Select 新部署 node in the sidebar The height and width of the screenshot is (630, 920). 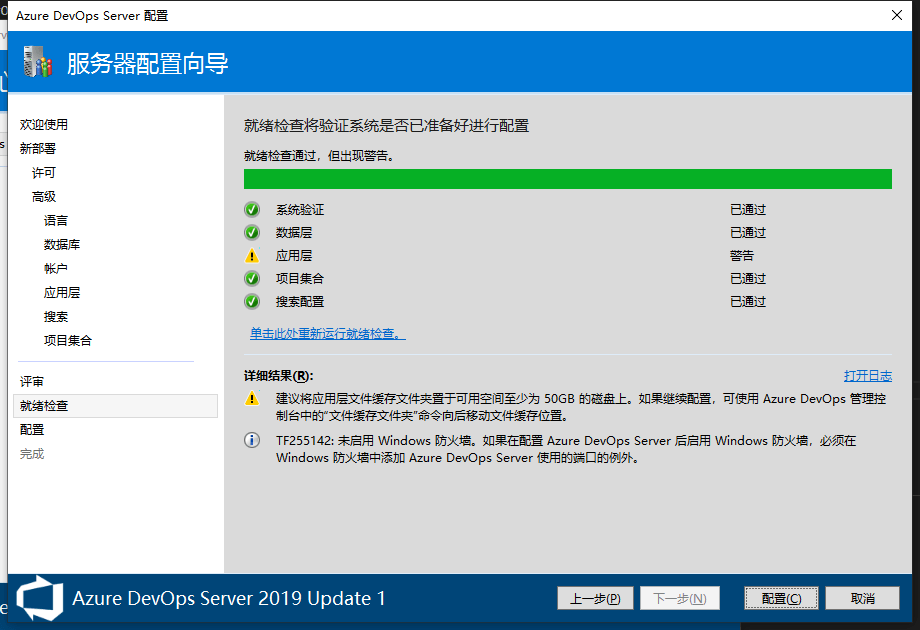(38, 149)
